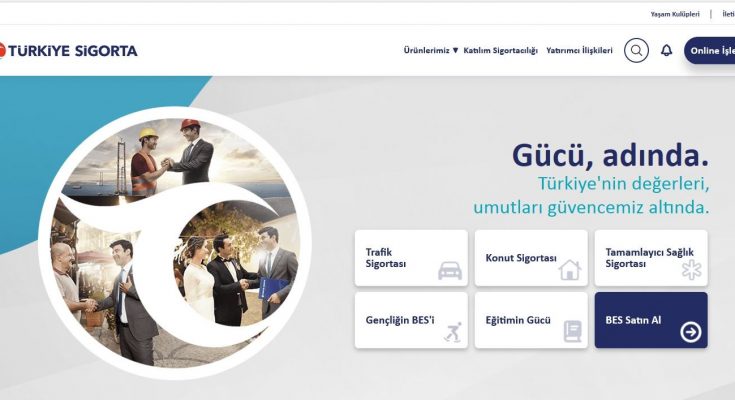Click the skater icon on Gençliğin BES'i
The image size is (735, 400).
(x=453, y=332)
